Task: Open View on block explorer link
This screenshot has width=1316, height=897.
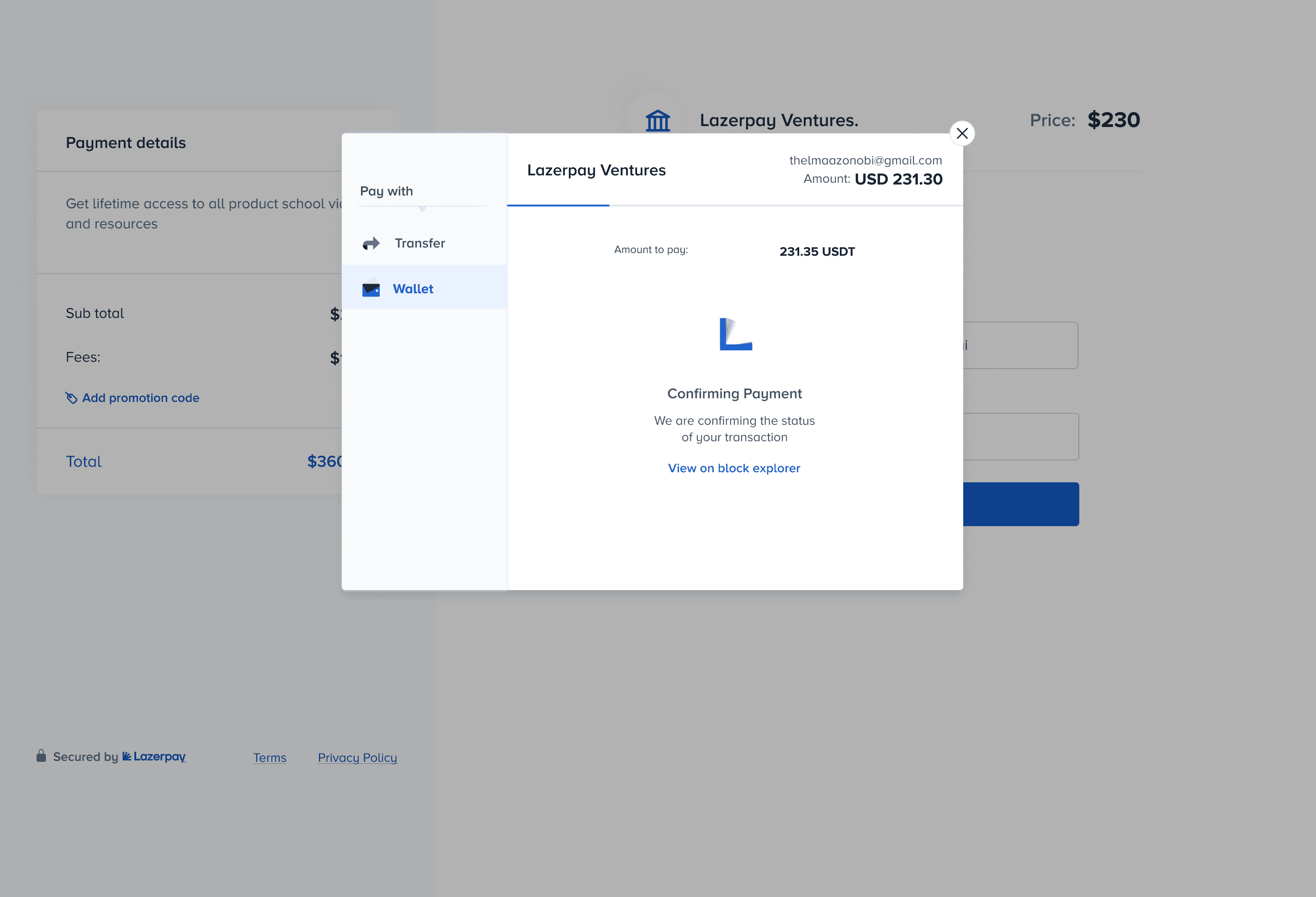Action: click(x=734, y=468)
